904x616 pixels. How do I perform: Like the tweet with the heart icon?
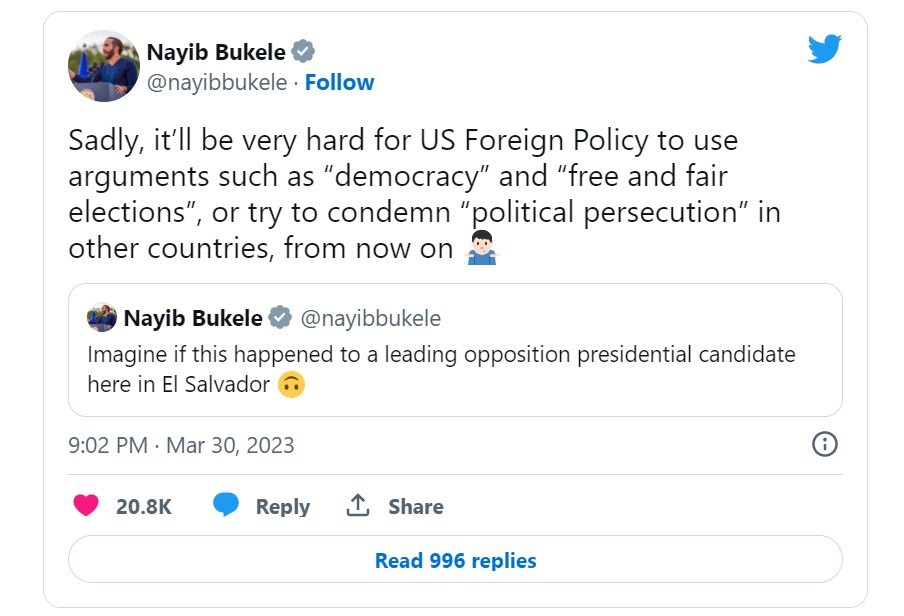coord(86,505)
